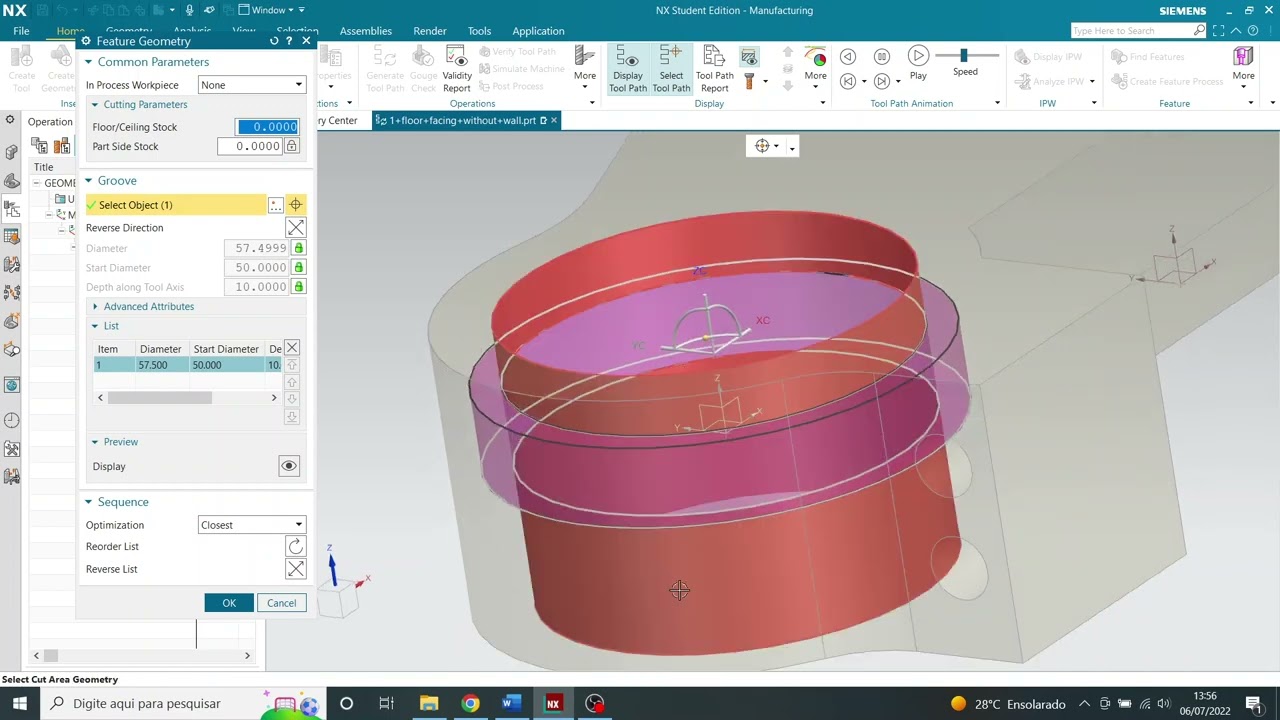1280x720 pixels.
Task: Collapse the Preview group
Action: coord(95,442)
